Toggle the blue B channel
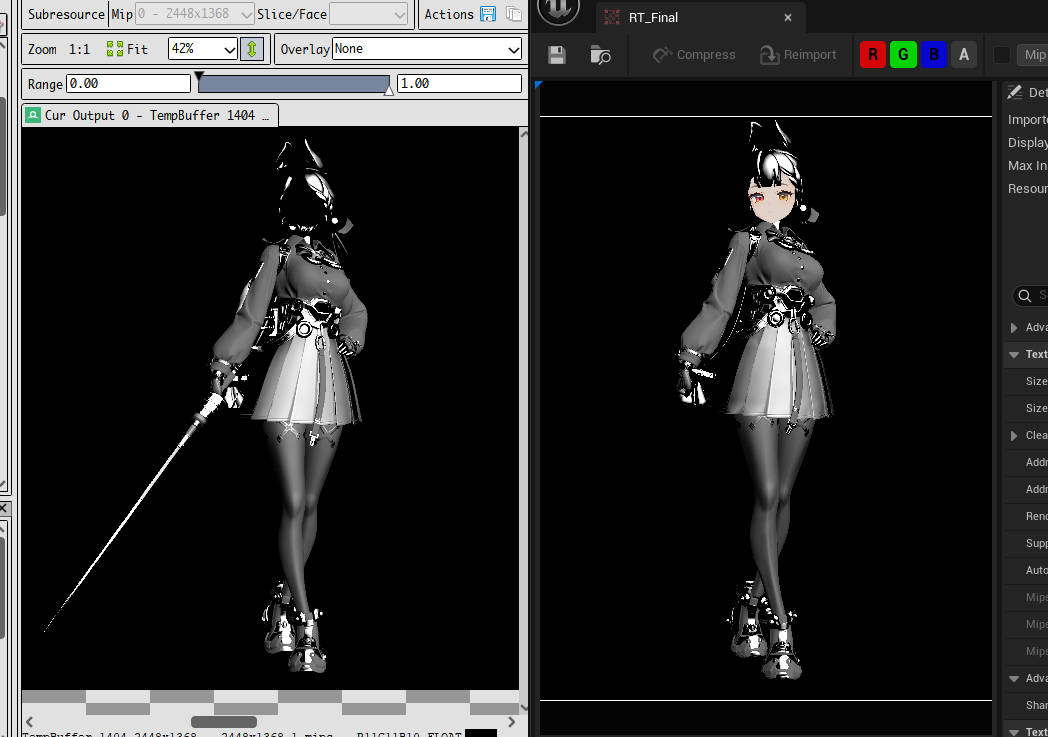The width and height of the screenshot is (1048, 737). pos(934,55)
